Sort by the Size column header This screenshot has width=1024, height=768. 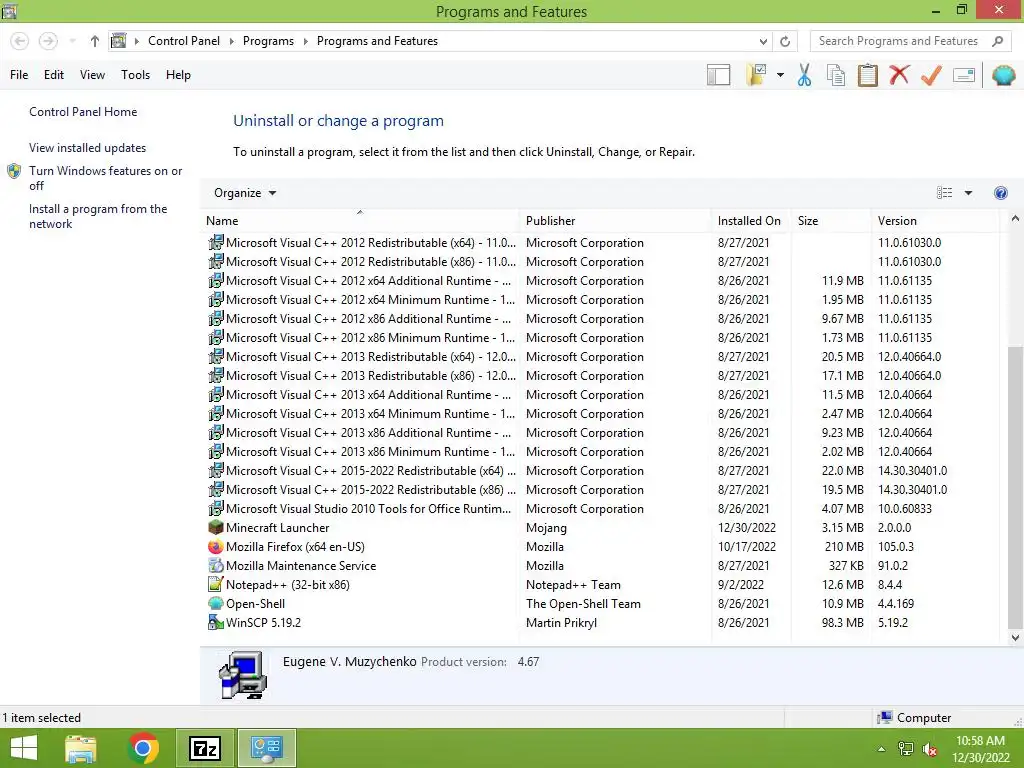[831, 221]
